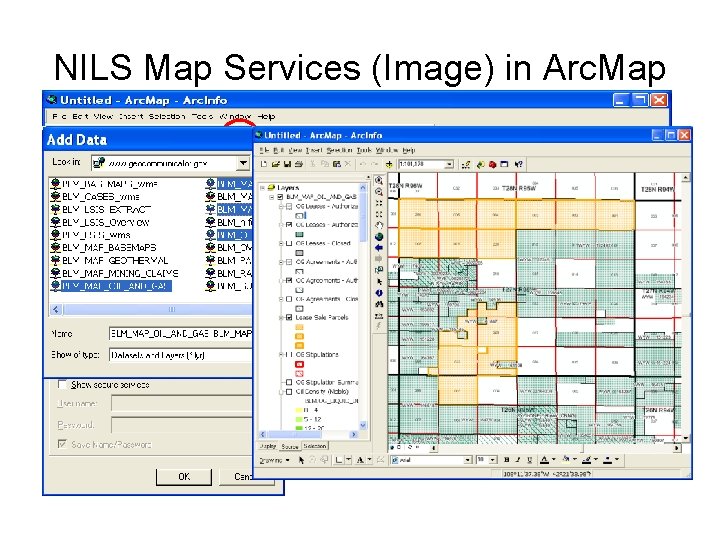This screenshot has height=540, width=720.
Task: Open View menu in front ArcMap window
Action: pyautogui.click(x=295, y=150)
